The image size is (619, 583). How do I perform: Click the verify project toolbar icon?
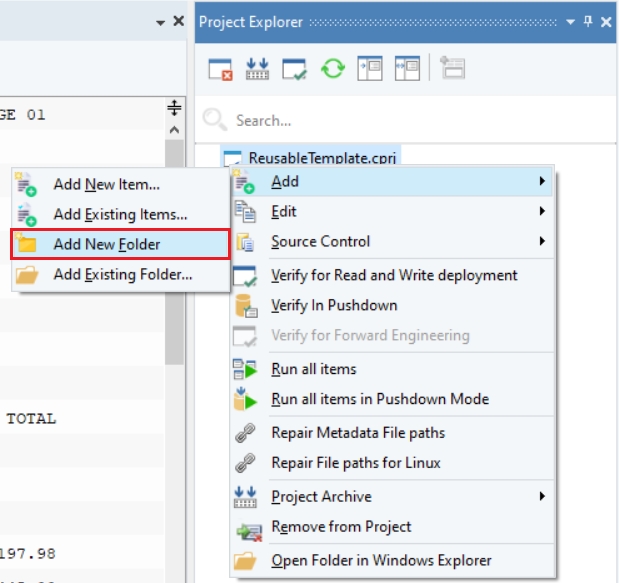tap(294, 68)
